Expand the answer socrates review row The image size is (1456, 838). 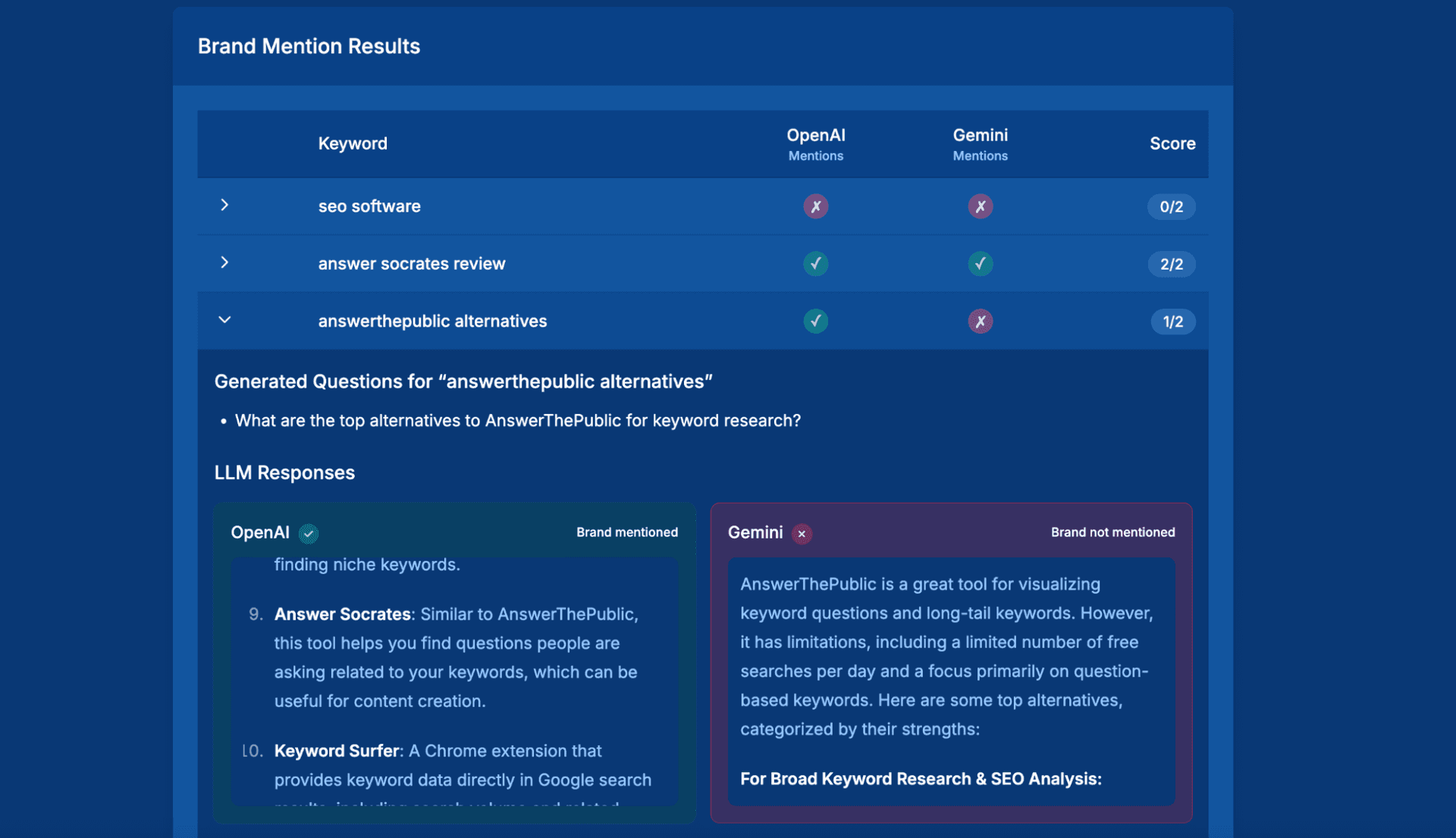click(x=224, y=262)
